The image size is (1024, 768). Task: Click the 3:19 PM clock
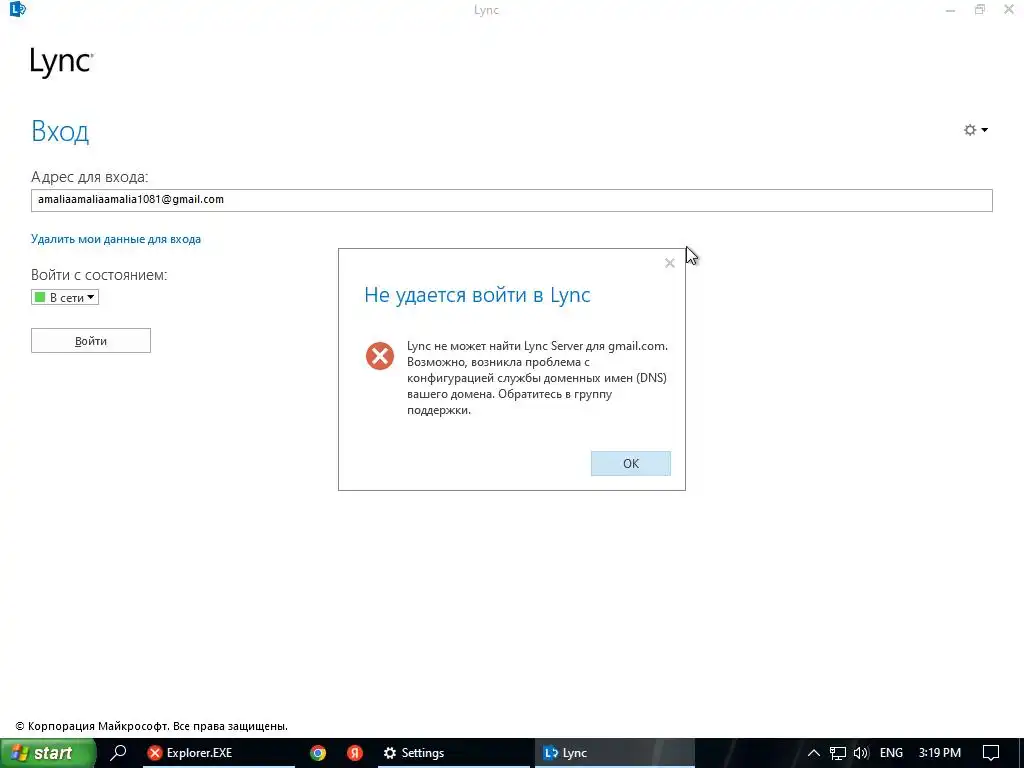click(940, 753)
